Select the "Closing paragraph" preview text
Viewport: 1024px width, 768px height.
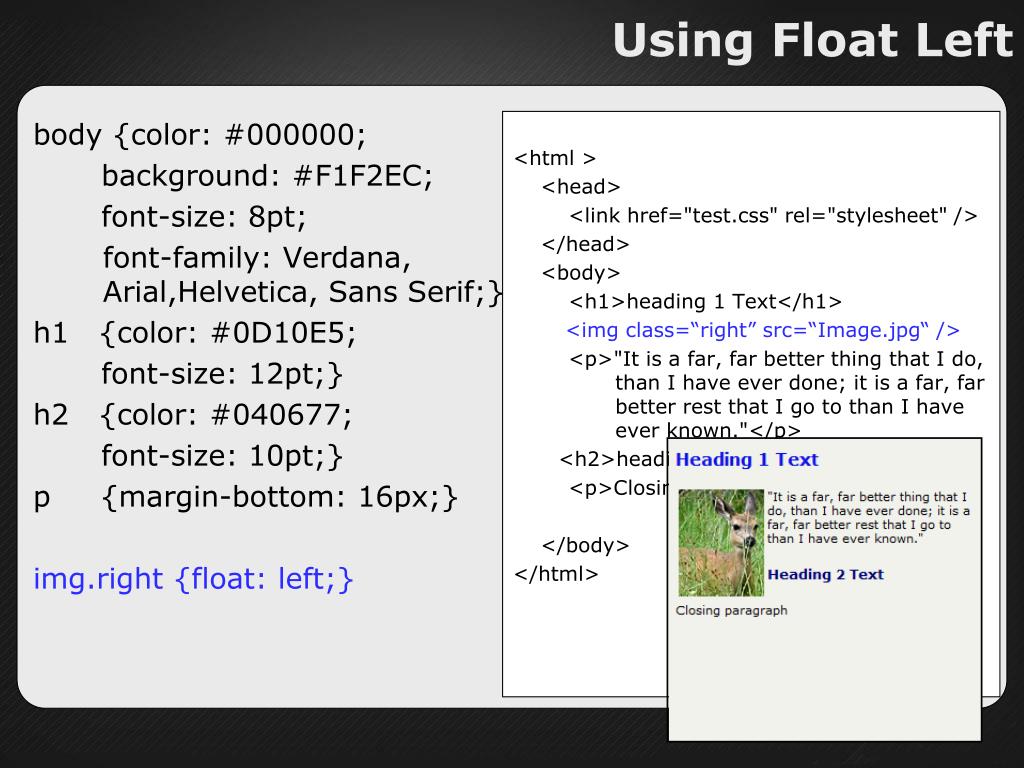pos(731,610)
